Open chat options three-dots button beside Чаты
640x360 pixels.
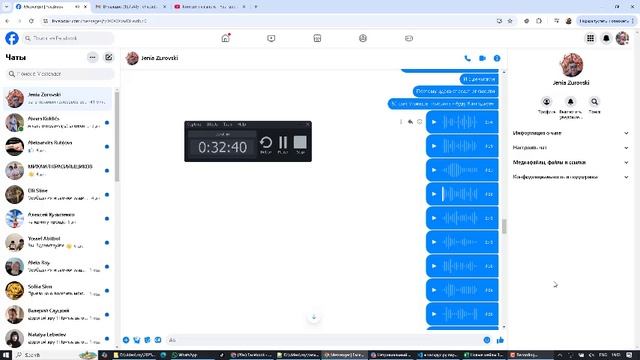click(x=93, y=58)
